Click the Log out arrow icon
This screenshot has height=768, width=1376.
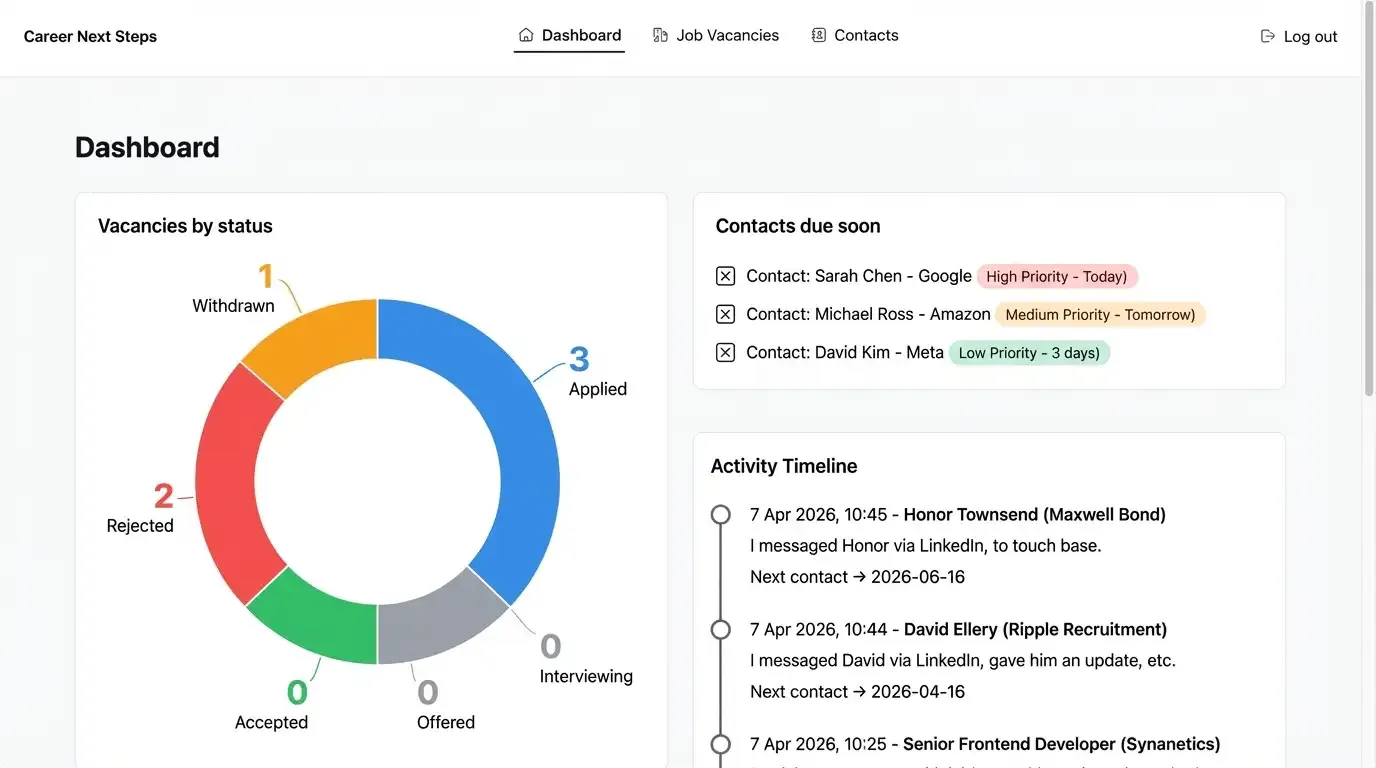(1268, 37)
